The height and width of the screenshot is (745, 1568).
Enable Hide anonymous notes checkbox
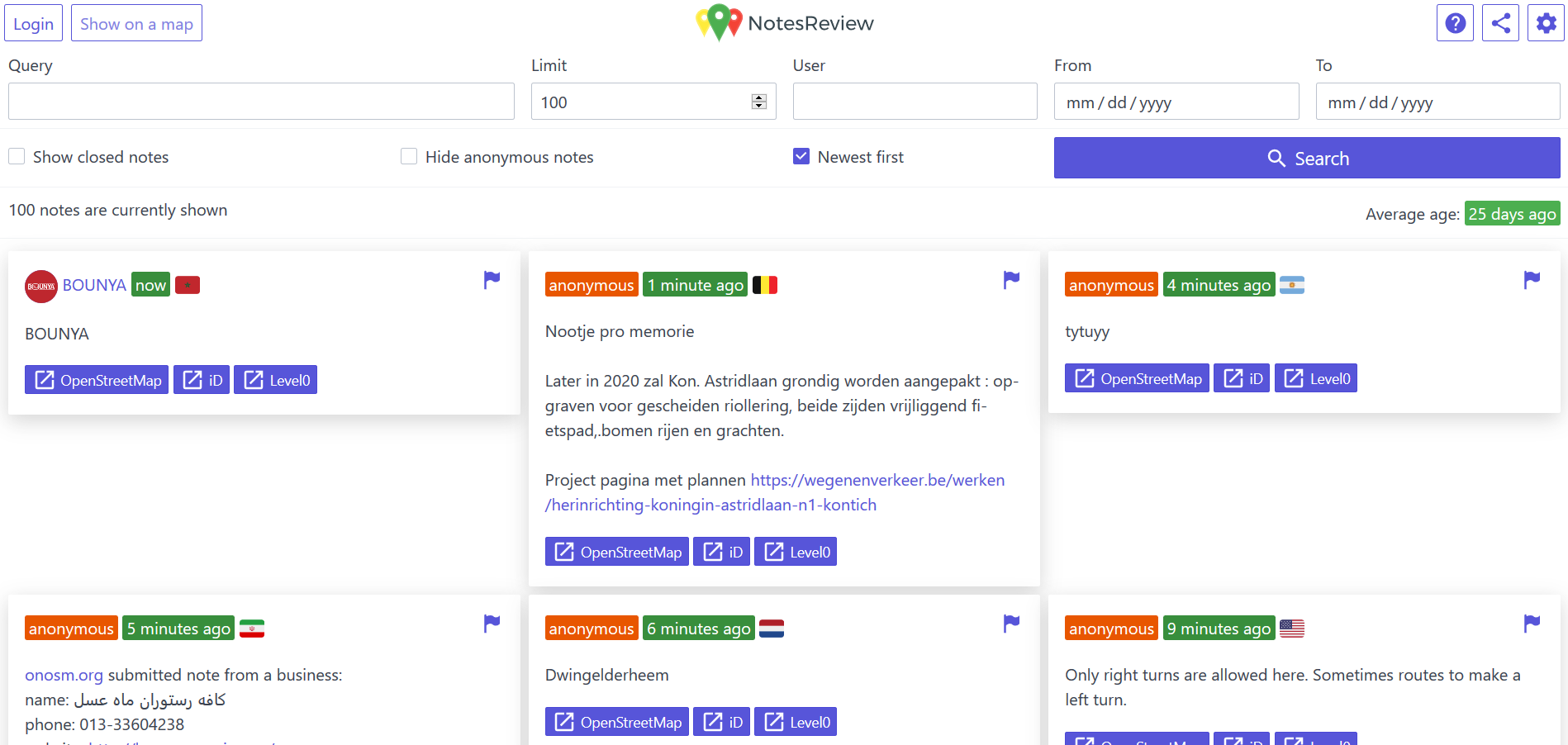409,156
